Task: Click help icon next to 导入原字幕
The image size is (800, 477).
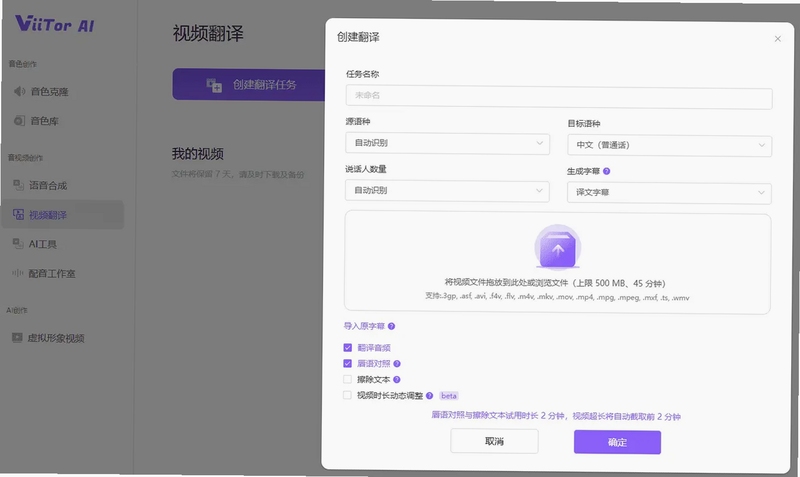Action: click(391, 327)
